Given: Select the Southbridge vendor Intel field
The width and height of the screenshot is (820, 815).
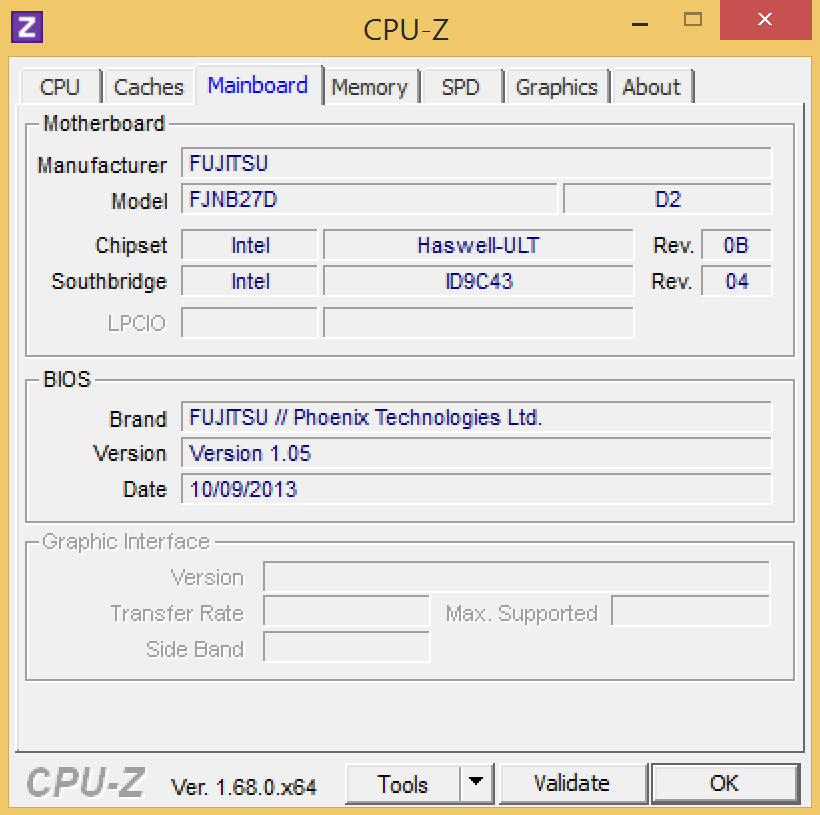Looking at the screenshot, I should click(x=249, y=281).
